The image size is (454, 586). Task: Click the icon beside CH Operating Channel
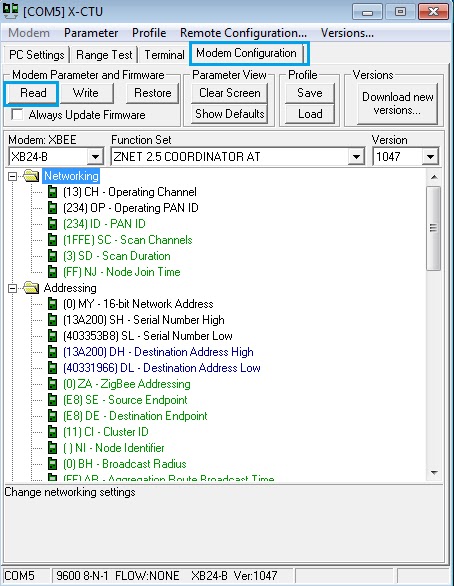click(53, 192)
